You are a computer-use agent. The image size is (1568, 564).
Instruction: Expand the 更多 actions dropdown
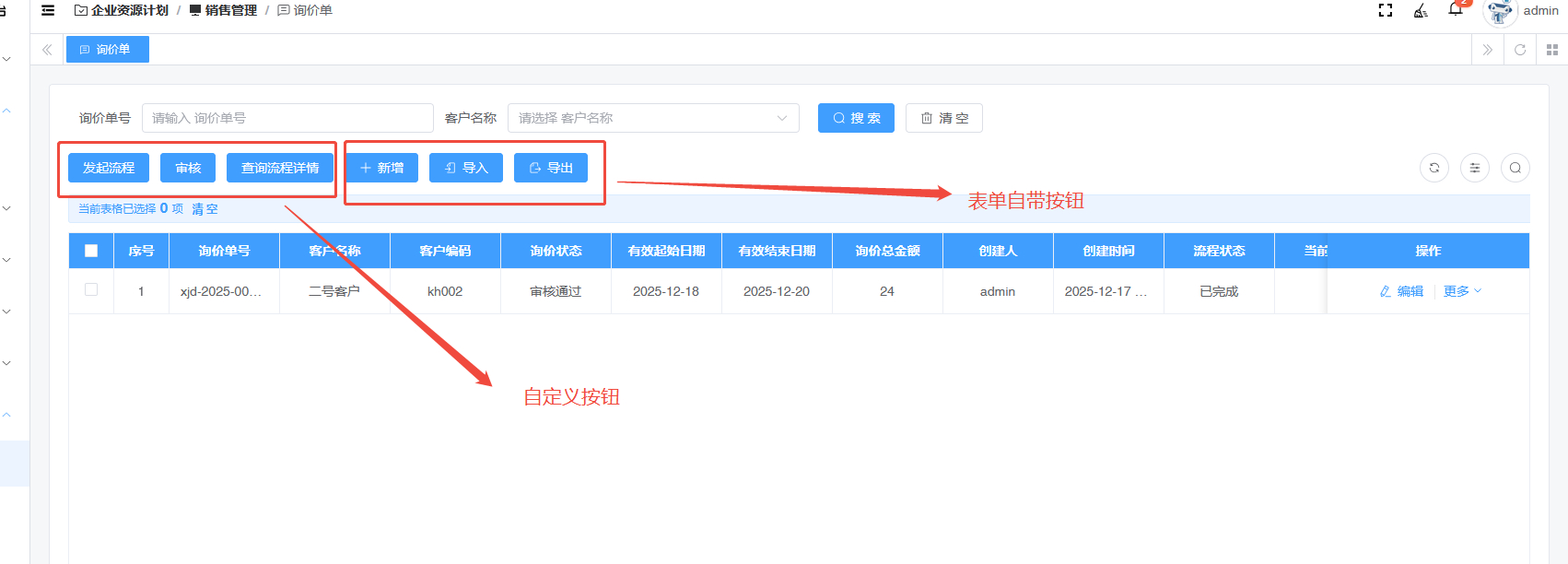coord(1462,291)
